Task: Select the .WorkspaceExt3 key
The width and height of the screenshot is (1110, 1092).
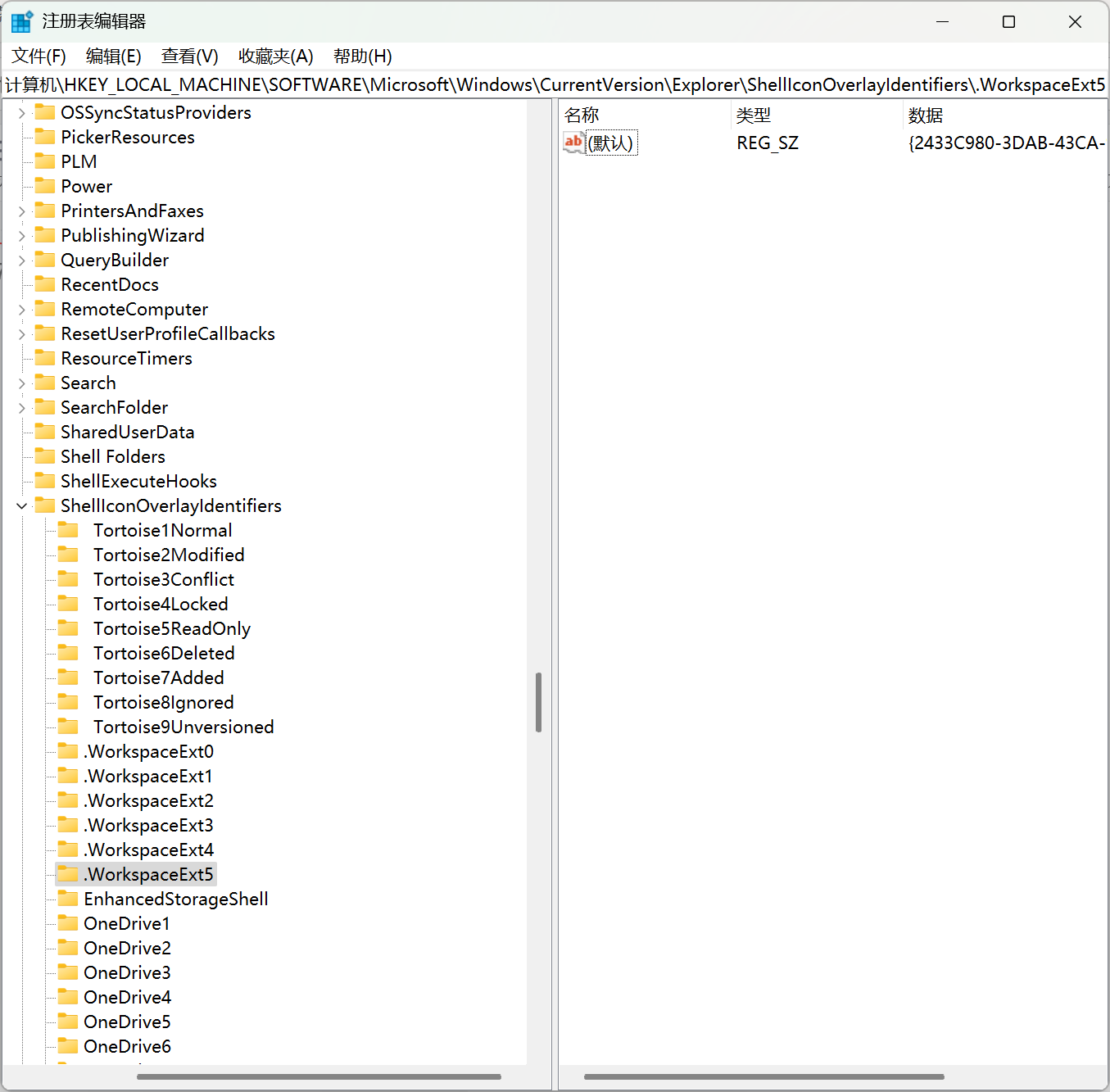Action: (x=148, y=825)
